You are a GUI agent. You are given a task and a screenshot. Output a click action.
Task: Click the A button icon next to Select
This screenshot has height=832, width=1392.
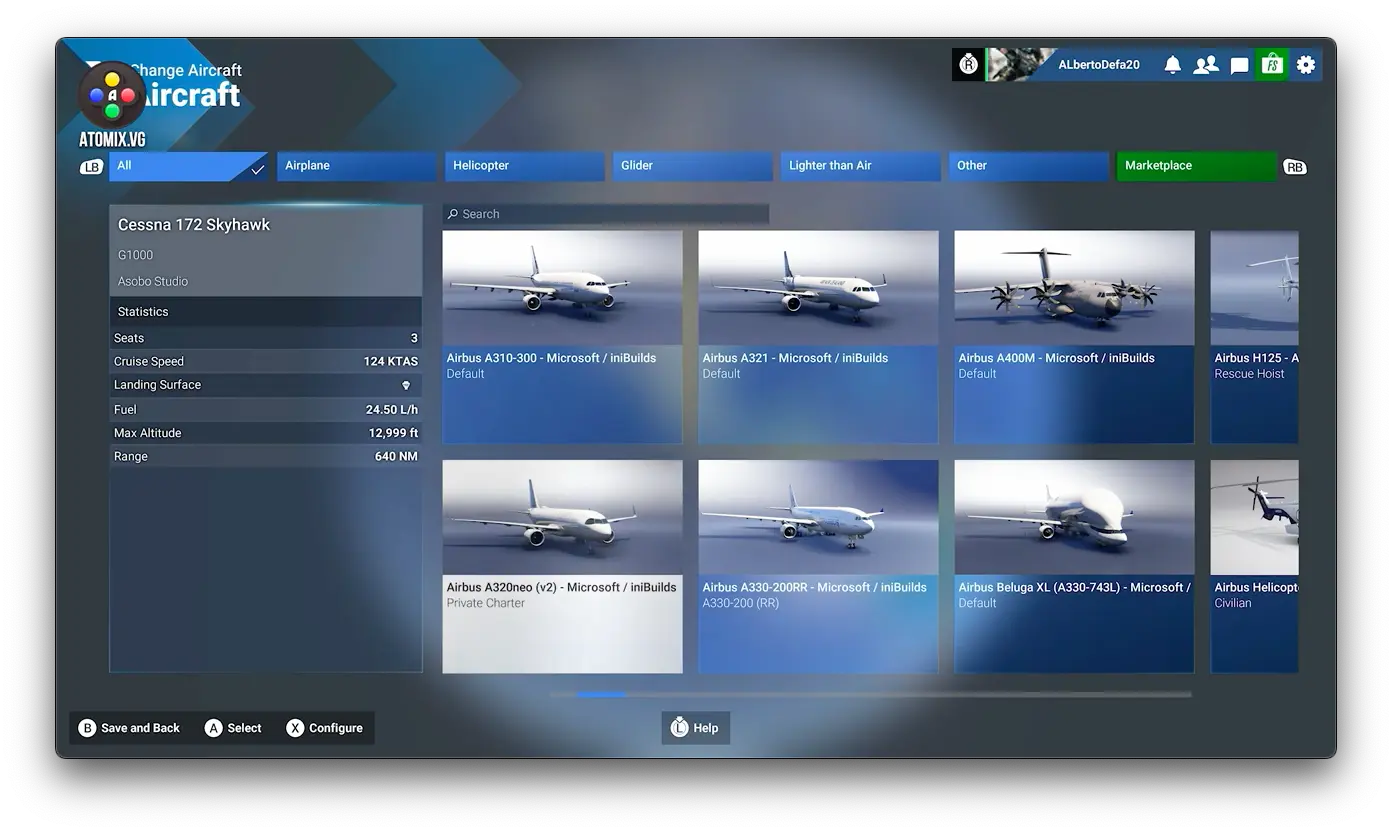click(213, 728)
